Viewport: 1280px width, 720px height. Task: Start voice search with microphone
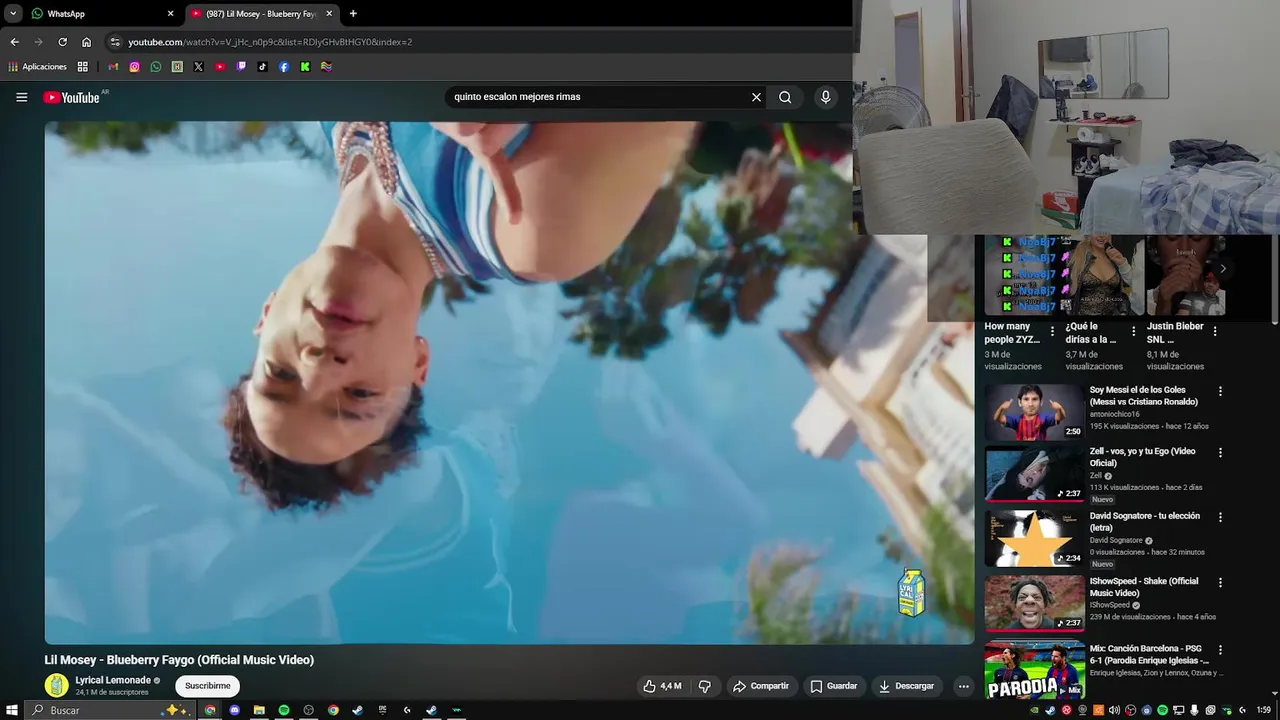[825, 97]
